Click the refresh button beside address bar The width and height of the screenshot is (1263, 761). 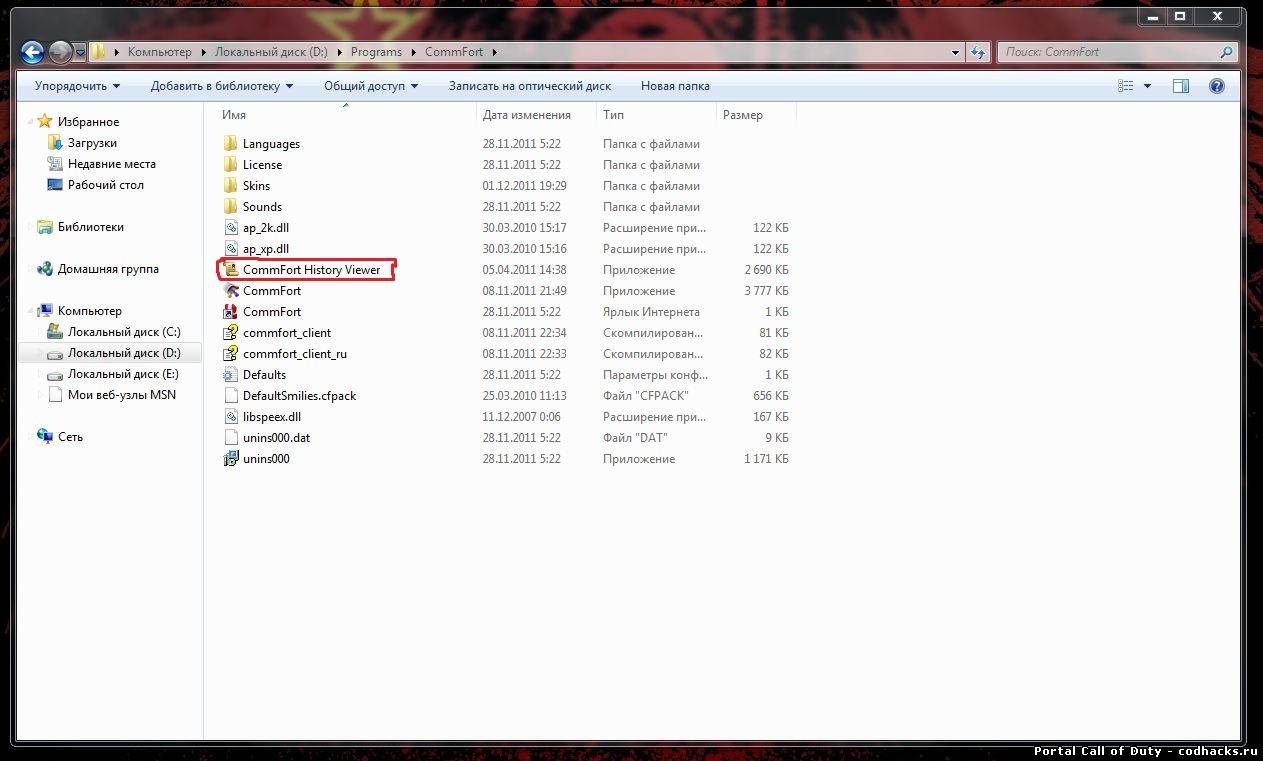point(977,52)
